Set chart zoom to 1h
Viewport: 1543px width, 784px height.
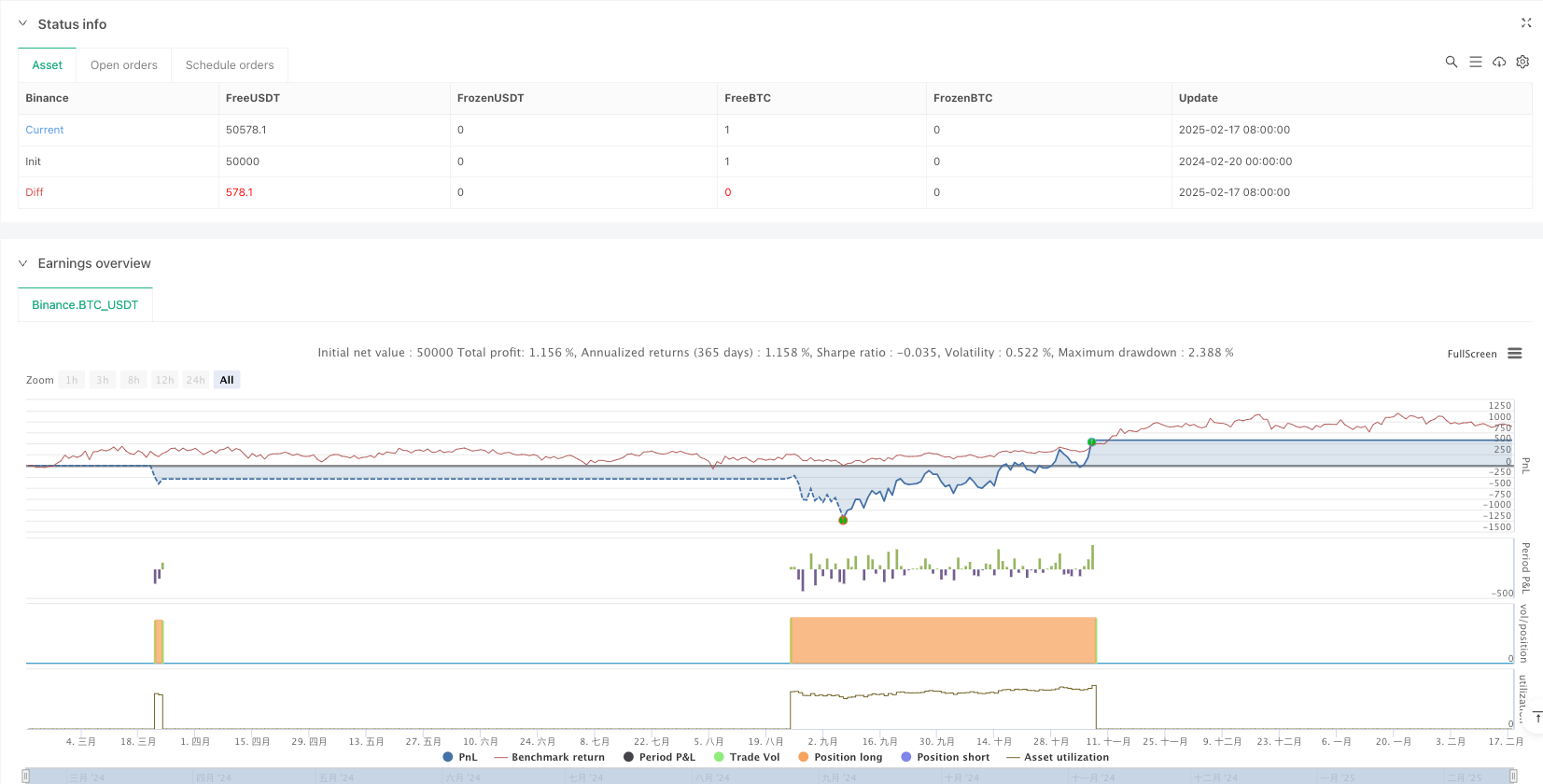tap(72, 380)
